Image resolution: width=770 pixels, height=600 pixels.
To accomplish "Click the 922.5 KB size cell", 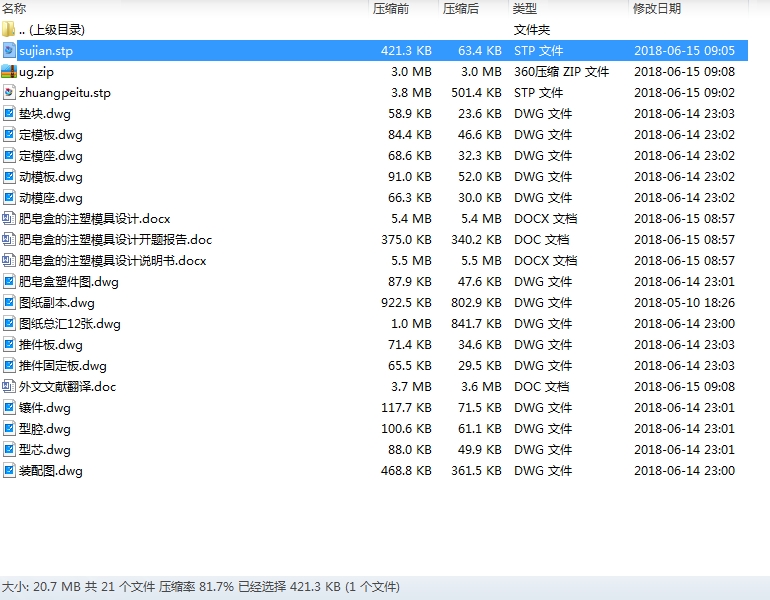I will click(x=406, y=302).
